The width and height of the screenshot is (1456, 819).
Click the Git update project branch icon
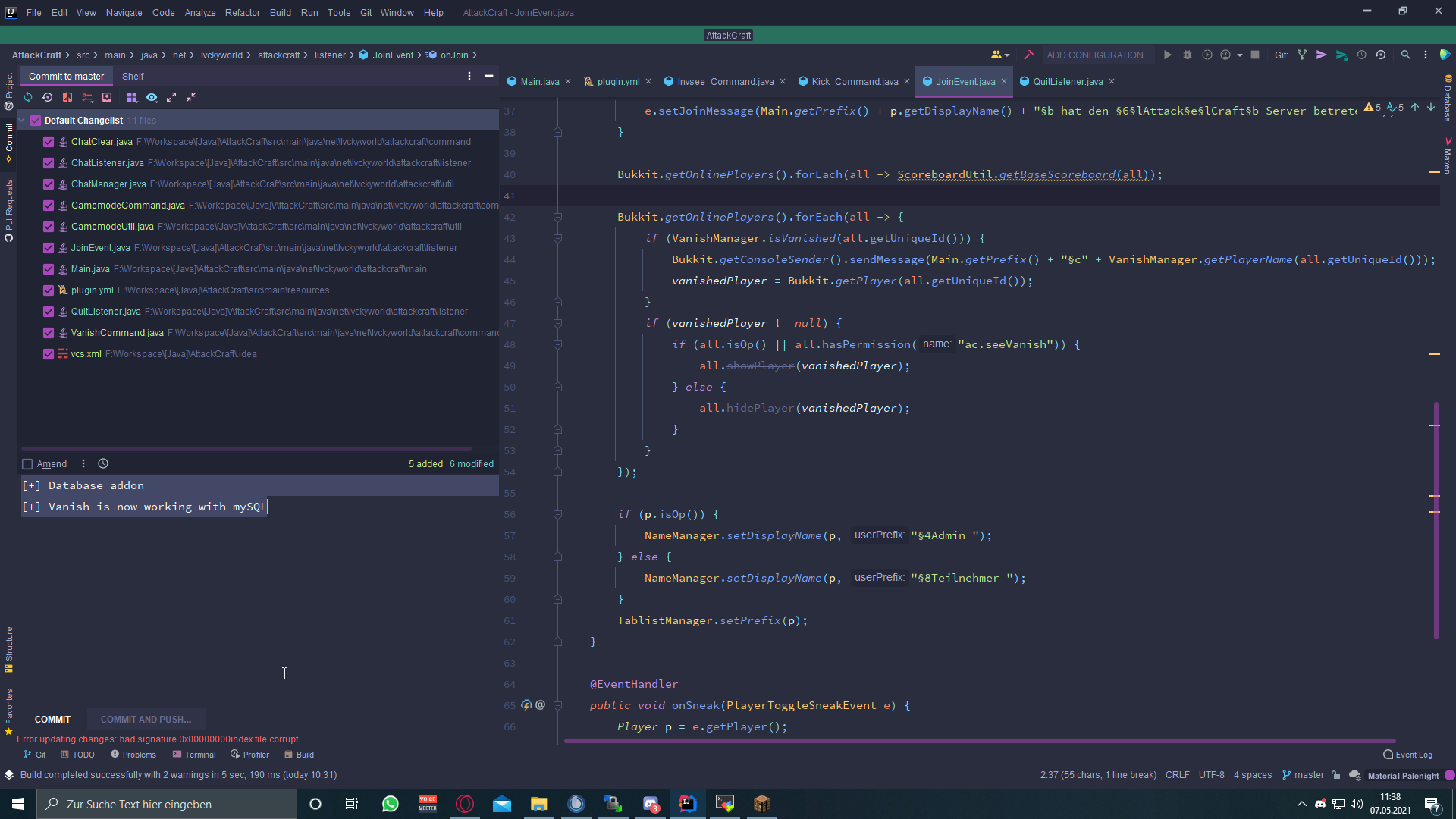1302,55
